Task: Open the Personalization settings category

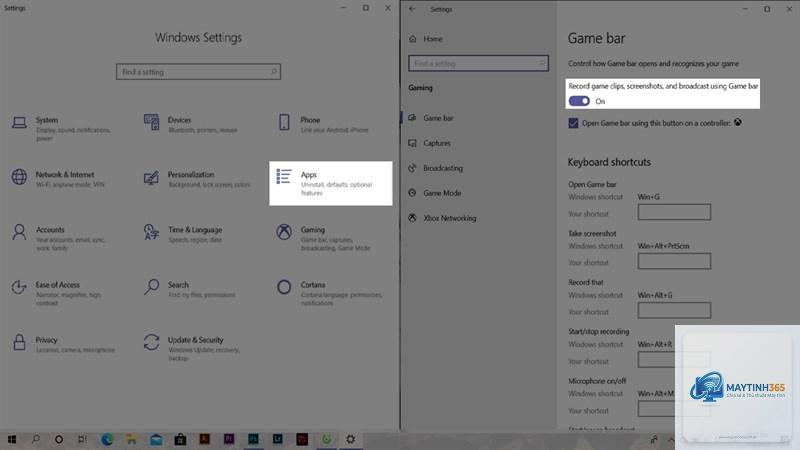Action: [197, 179]
